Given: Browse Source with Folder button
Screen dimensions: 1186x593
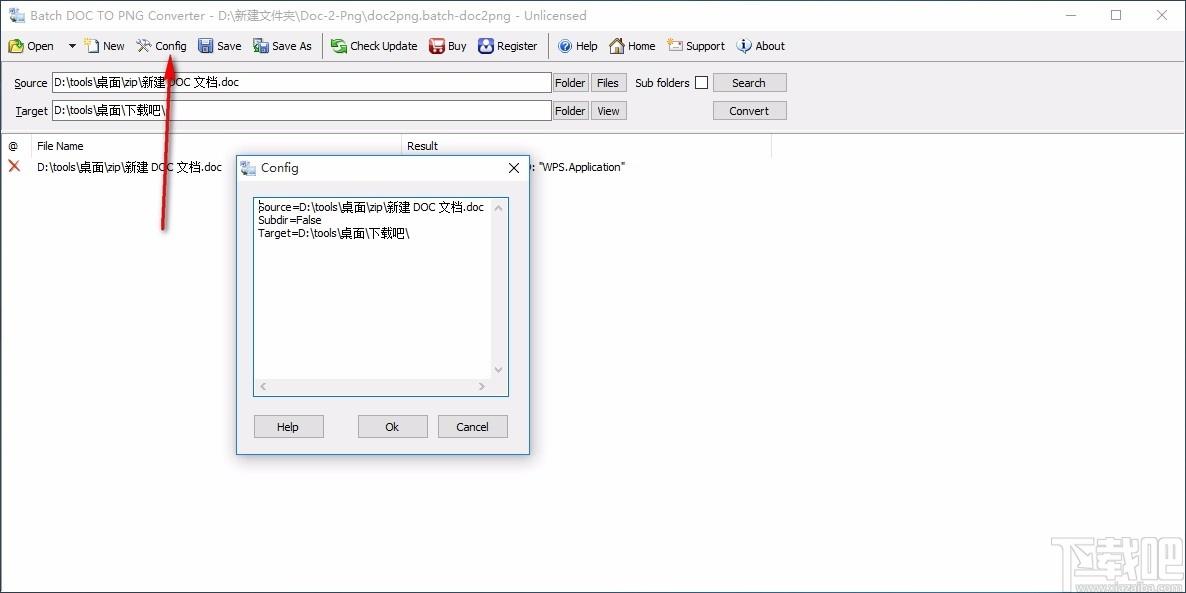Looking at the screenshot, I should (570, 83).
